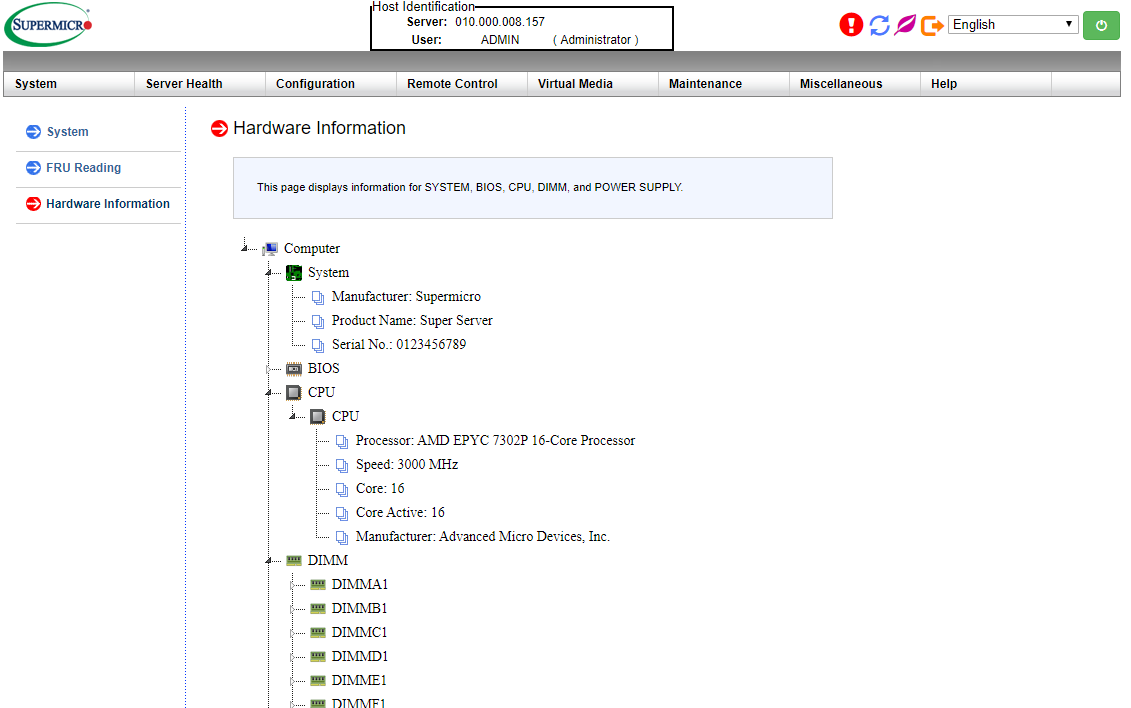
Task: Select 'Core Active: 16' row
Action: coord(400,512)
